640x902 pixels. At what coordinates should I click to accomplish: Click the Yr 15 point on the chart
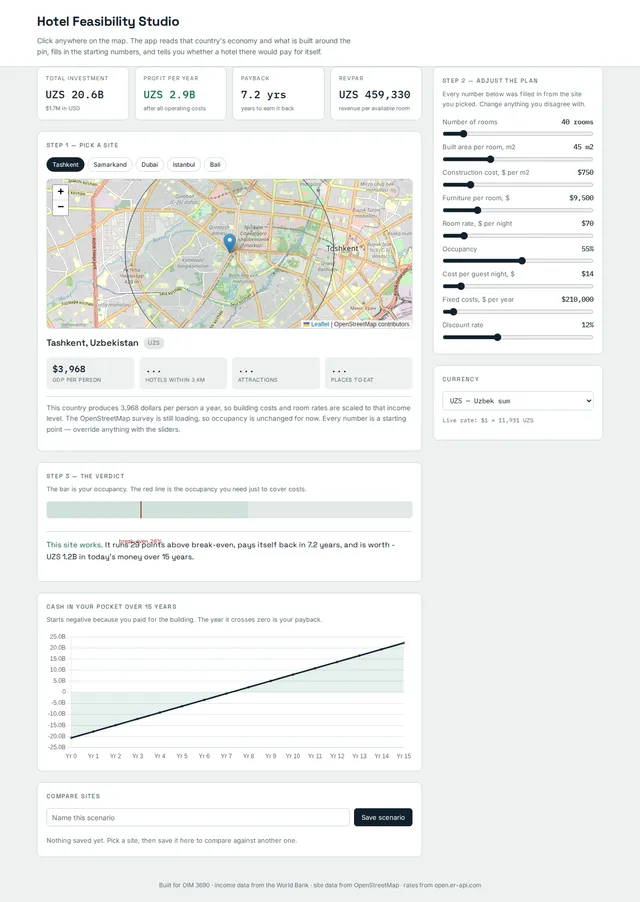pos(404,643)
